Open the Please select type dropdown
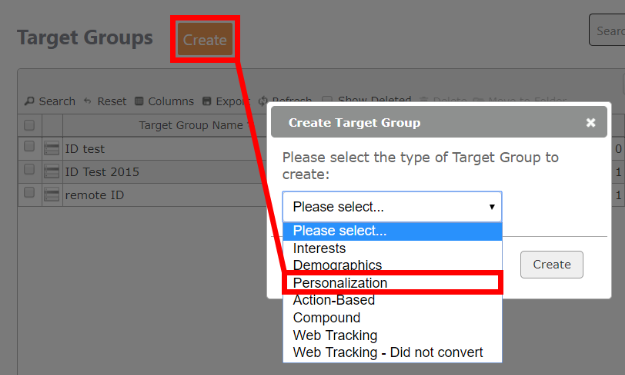Viewport: 625px width, 375px height. coord(392,207)
